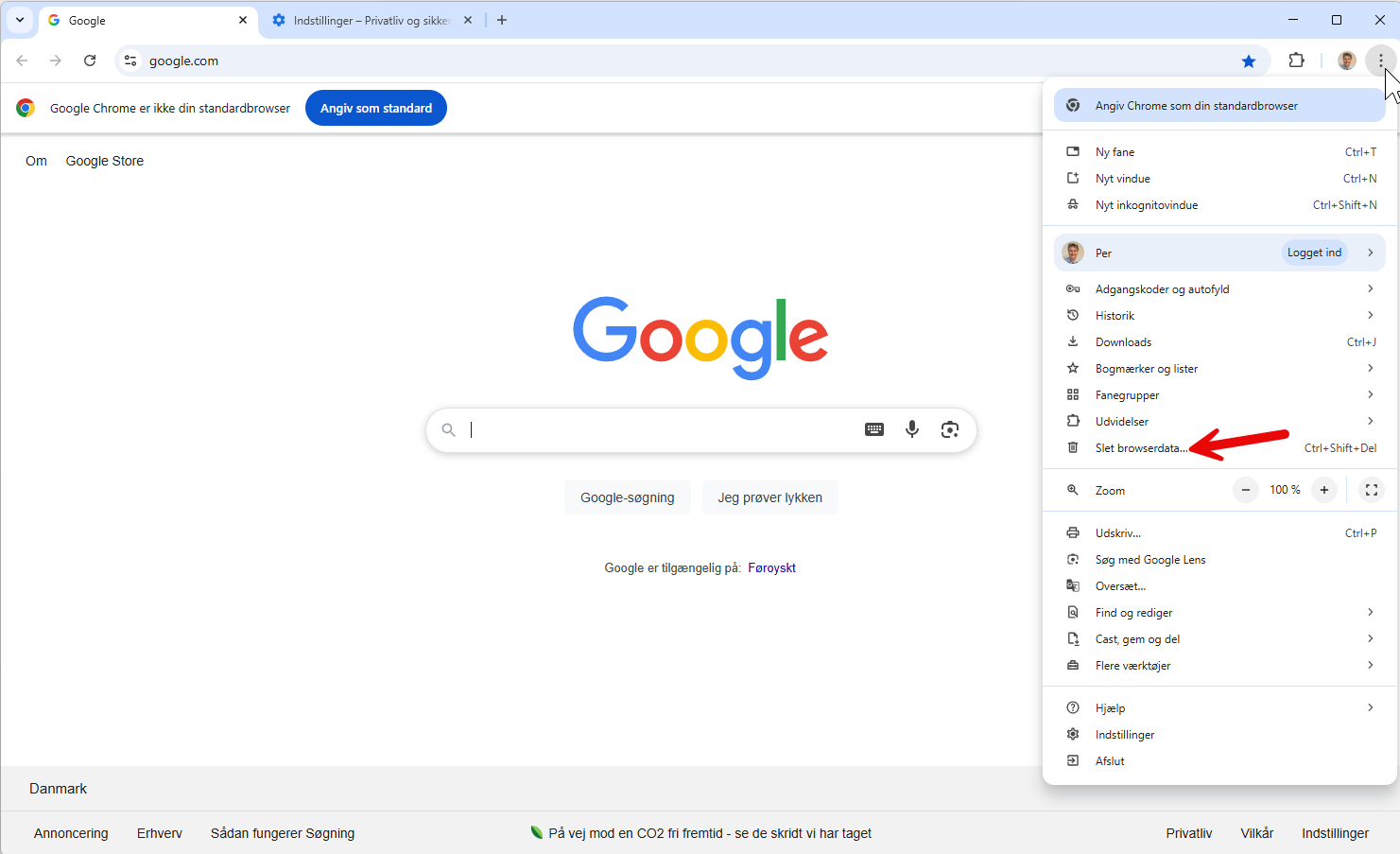Image resolution: width=1400 pixels, height=854 pixels.
Task: Expand the Per profile submenu chevron
Action: tap(1370, 253)
